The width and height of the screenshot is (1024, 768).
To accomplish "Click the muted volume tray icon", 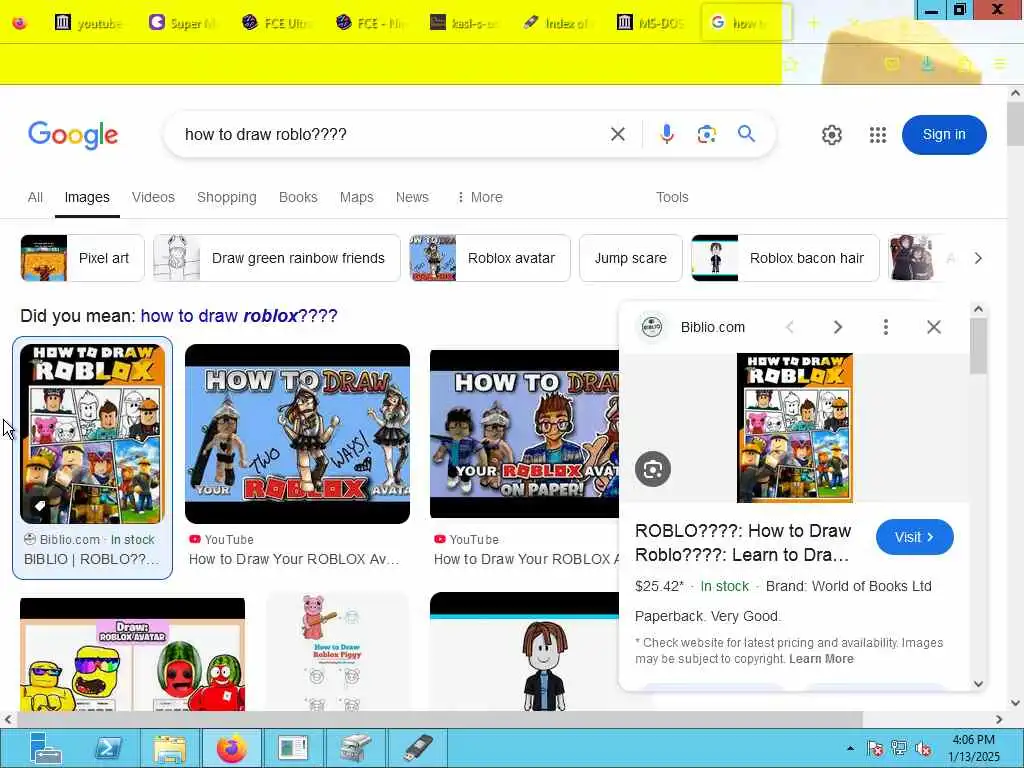I will [x=923, y=748].
